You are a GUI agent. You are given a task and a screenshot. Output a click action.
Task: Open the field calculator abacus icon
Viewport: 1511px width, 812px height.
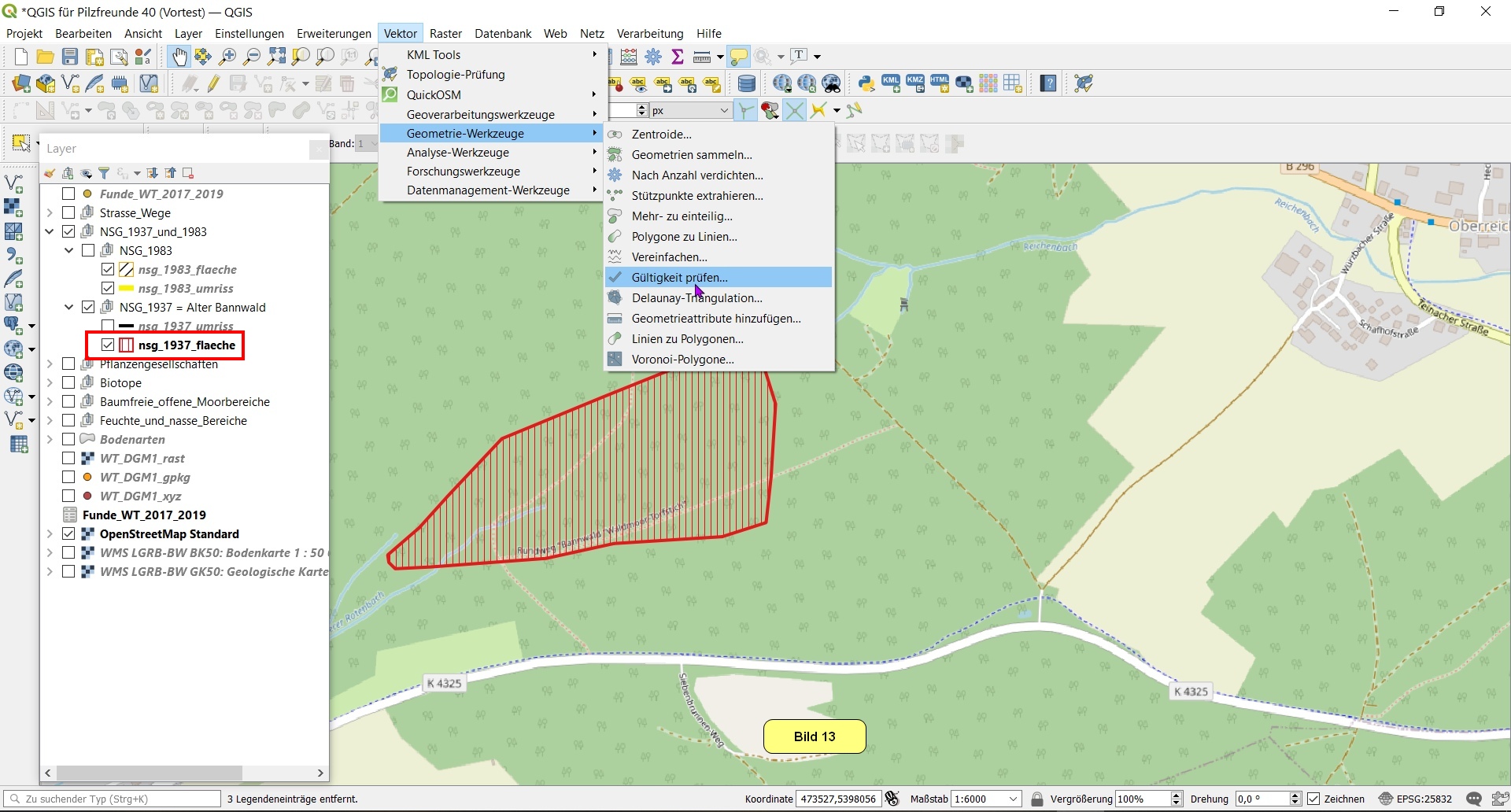[629, 57]
